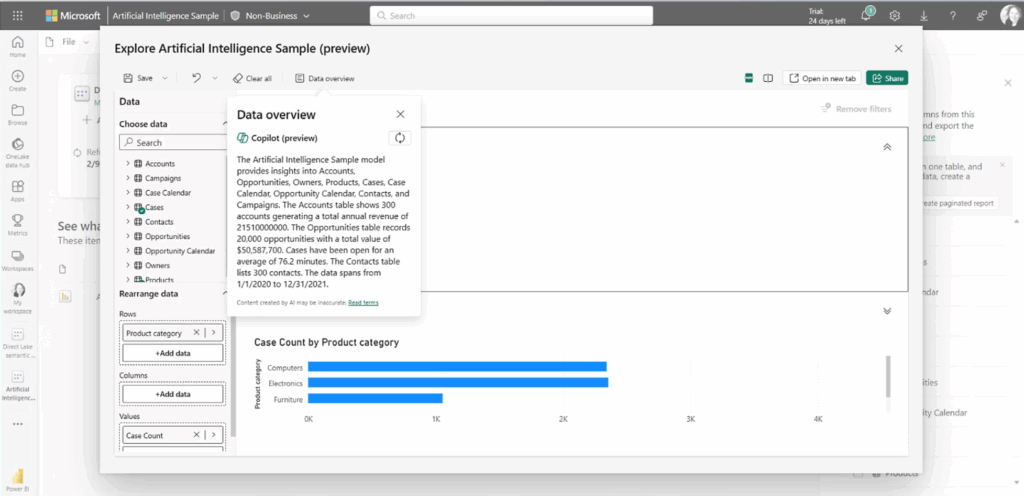The width and height of the screenshot is (1024, 496).
Task: Add data to Rows
Action: pos(173,353)
